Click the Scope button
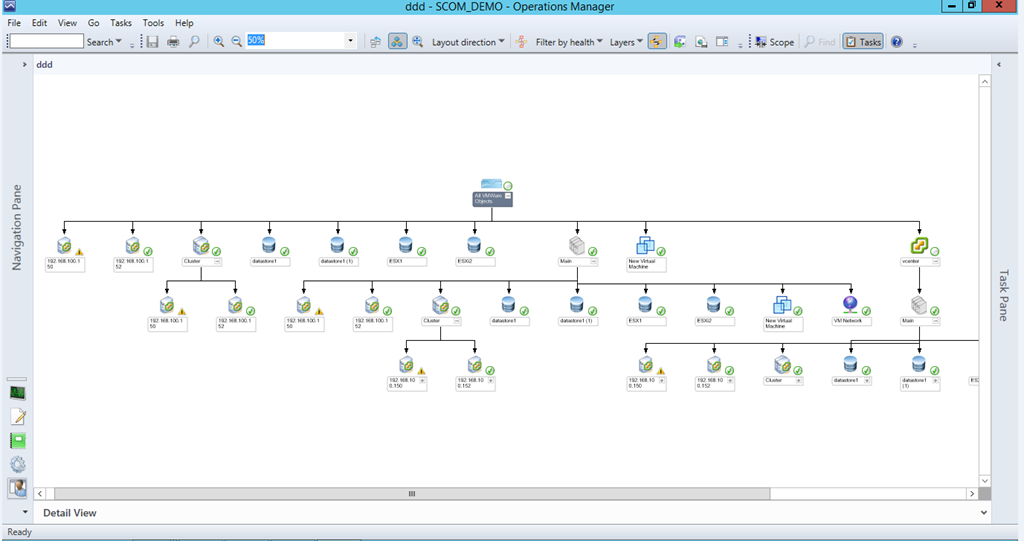Image resolution: width=1024 pixels, height=541 pixels. coord(775,42)
